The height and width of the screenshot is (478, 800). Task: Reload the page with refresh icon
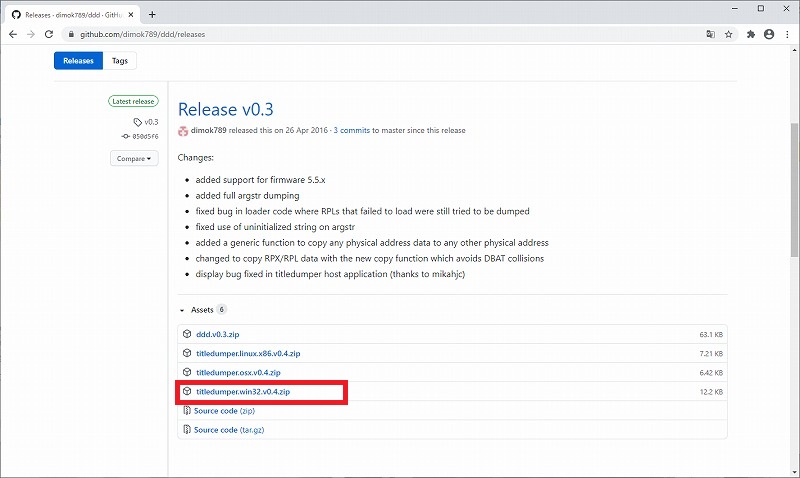point(48,34)
